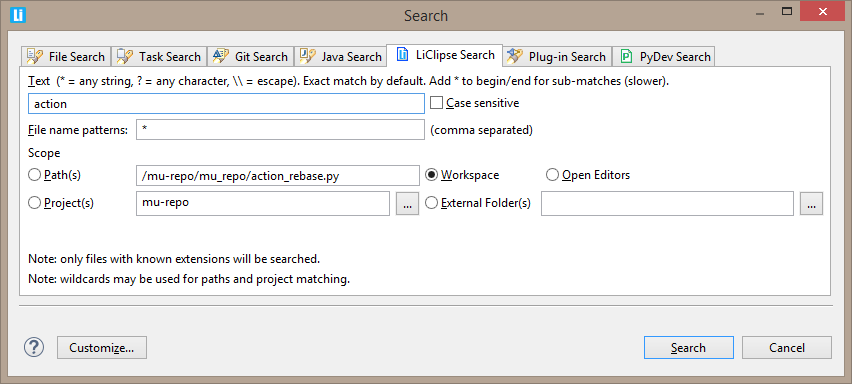
Task: Choose the Open Editors radio button
Action: 553,175
